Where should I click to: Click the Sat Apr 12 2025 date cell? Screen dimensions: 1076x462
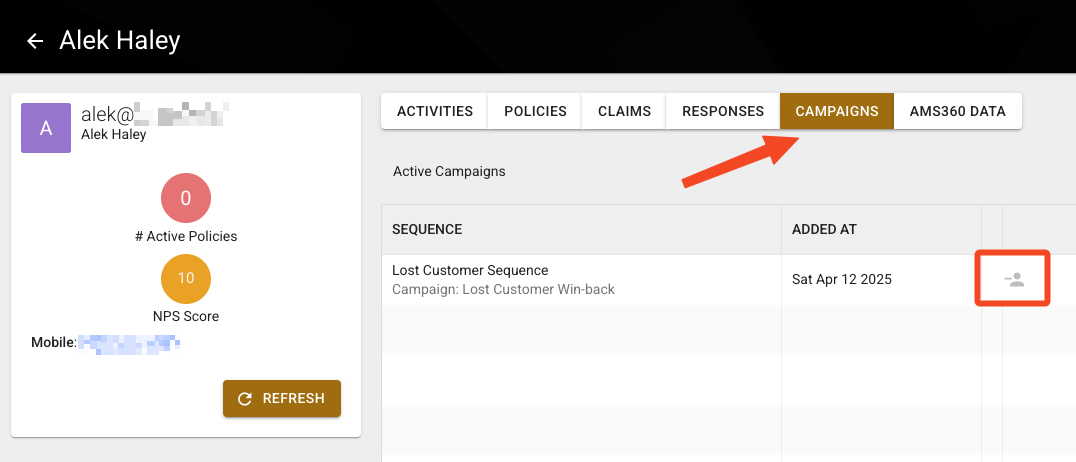pyautogui.click(x=841, y=280)
